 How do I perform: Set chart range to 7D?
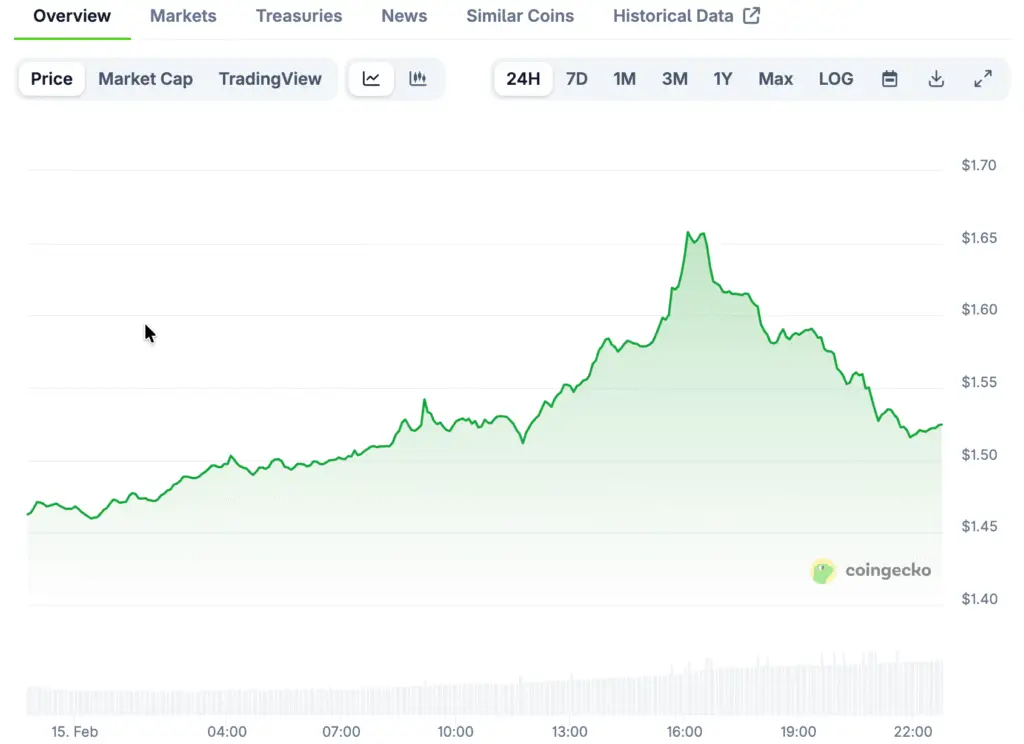point(577,79)
